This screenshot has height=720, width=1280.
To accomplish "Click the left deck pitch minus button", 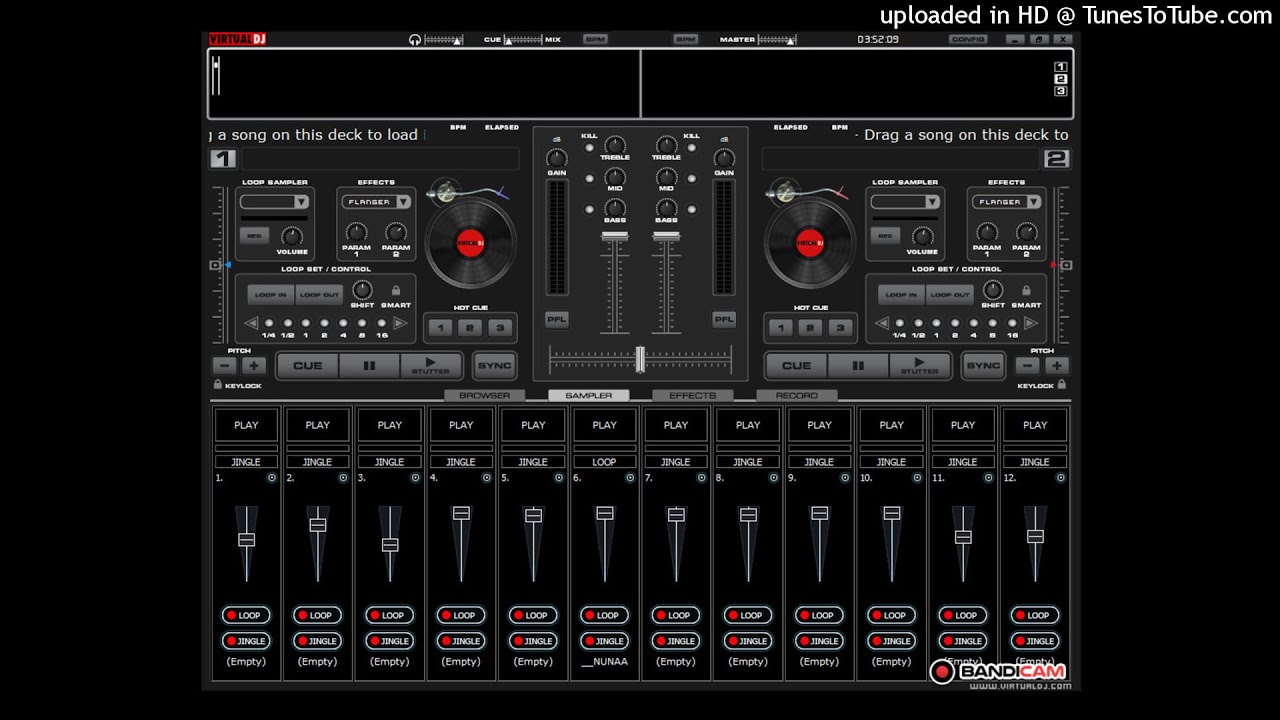I will tap(227, 366).
